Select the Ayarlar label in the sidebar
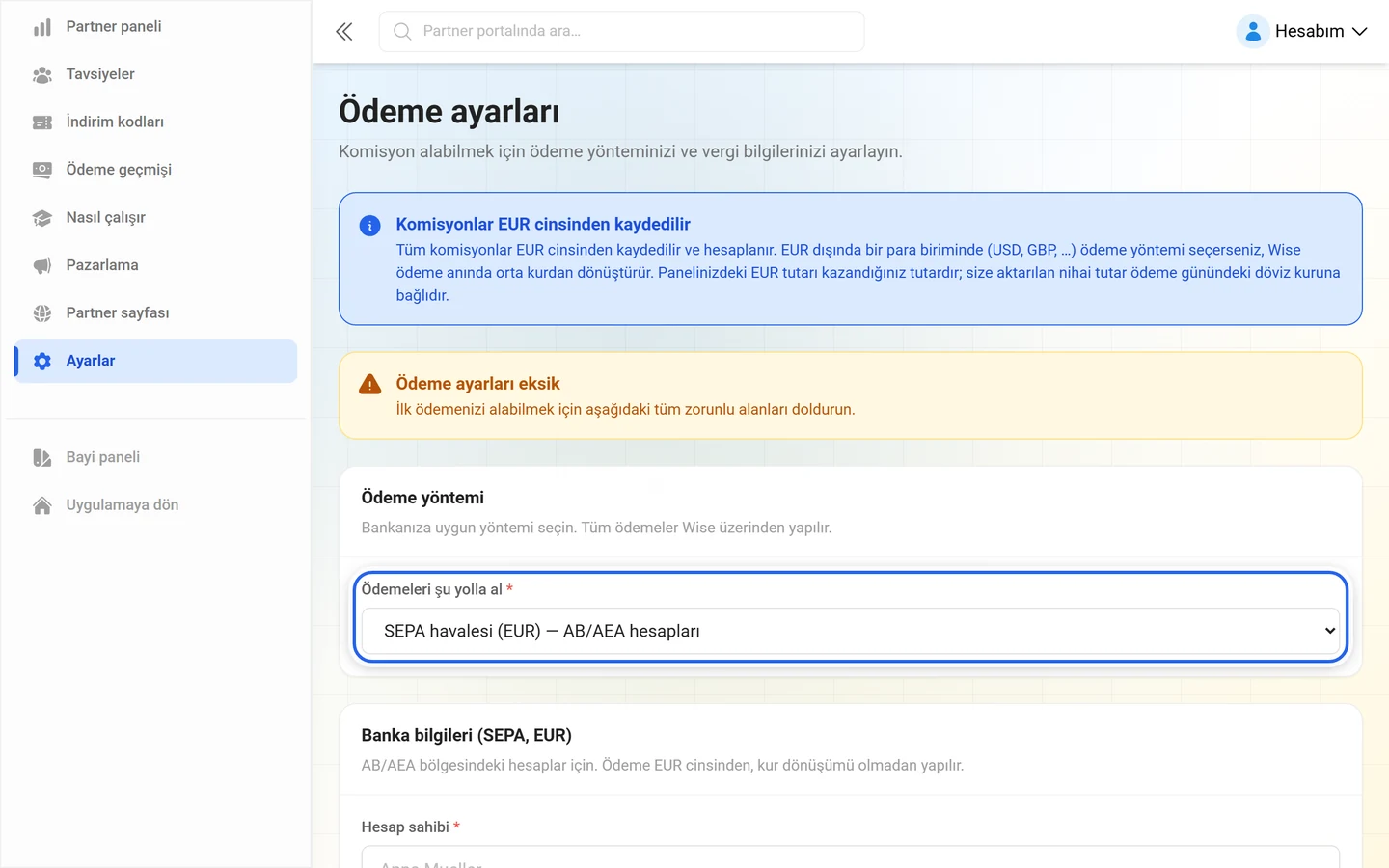Screen dimensions: 1389x868 pos(91,361)
